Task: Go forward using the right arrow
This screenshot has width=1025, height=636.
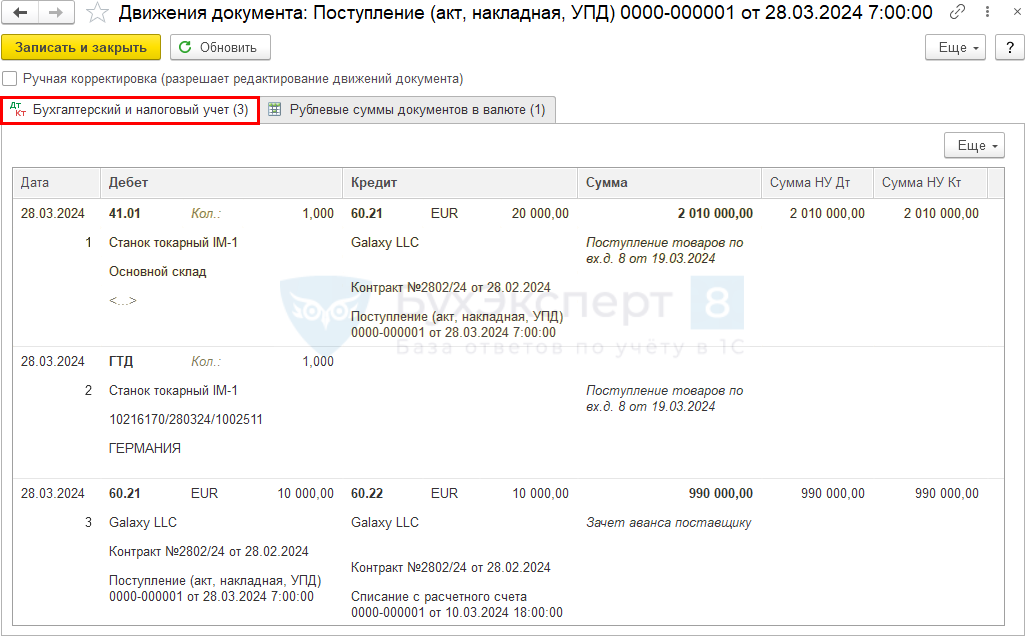Action: pyautogui.click(x=56, y=13)
